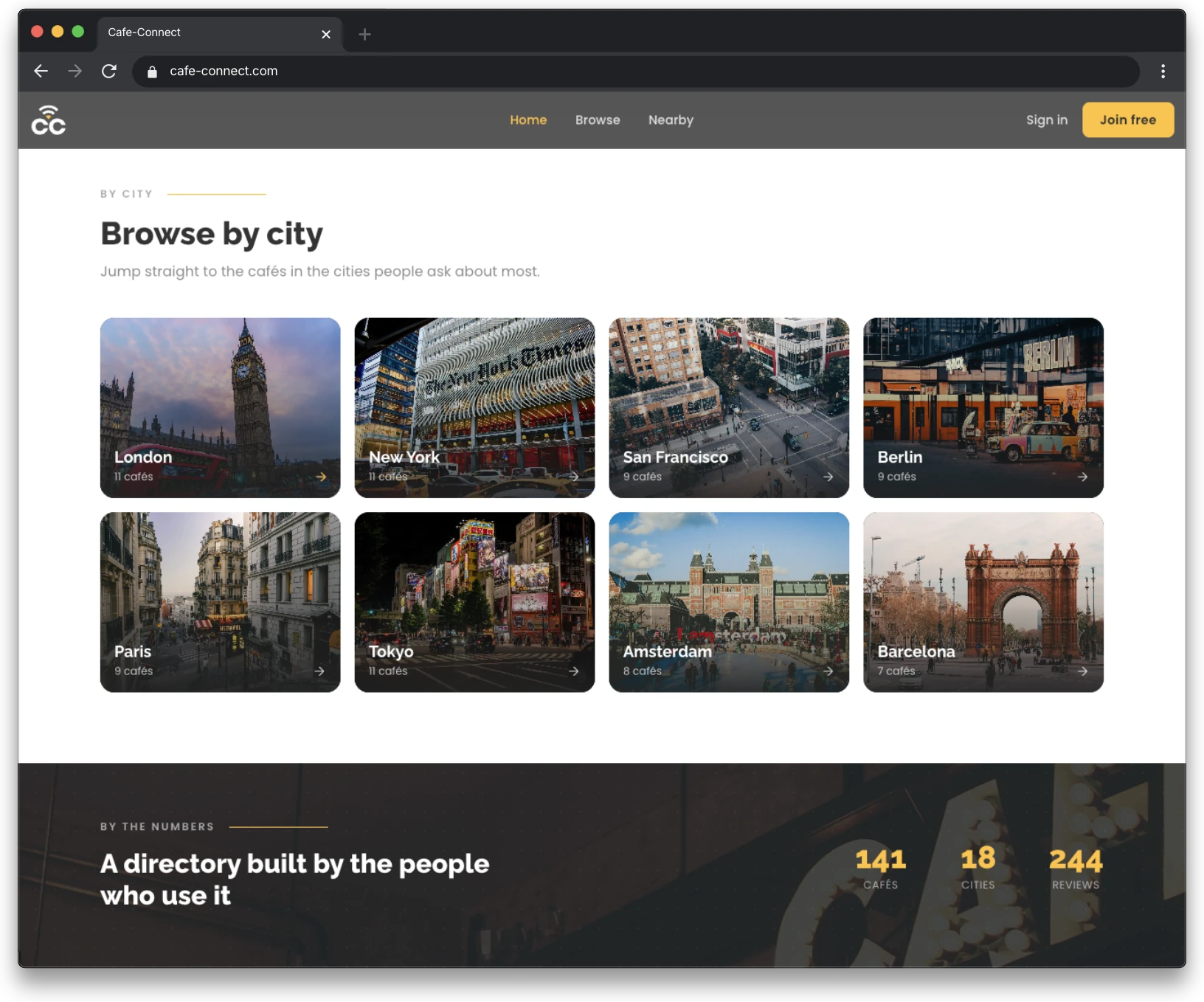The image size is (1204, 1002).
Task: Click arrow on the Tokyo card
Action: click(574, 671)
